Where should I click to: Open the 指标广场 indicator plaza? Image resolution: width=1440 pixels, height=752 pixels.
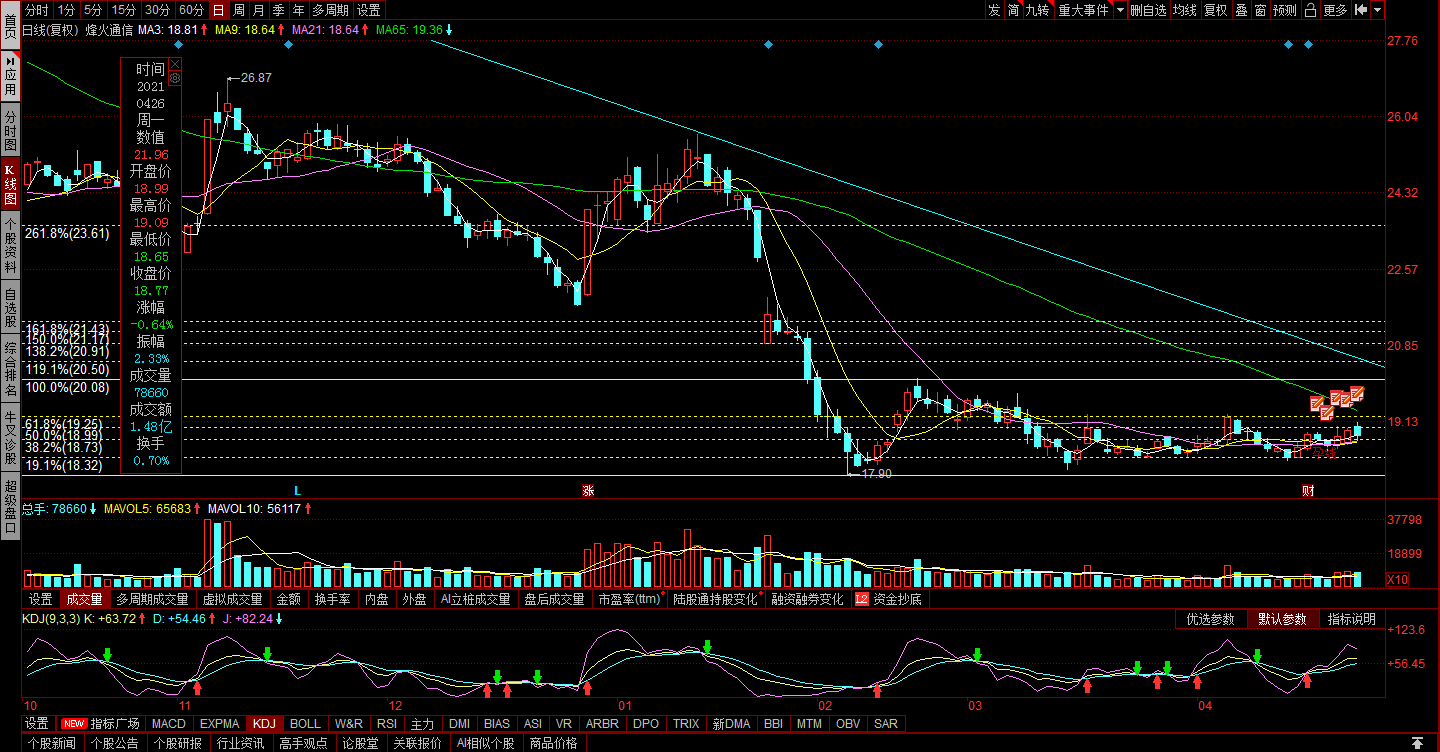click(x=100, y=723)
